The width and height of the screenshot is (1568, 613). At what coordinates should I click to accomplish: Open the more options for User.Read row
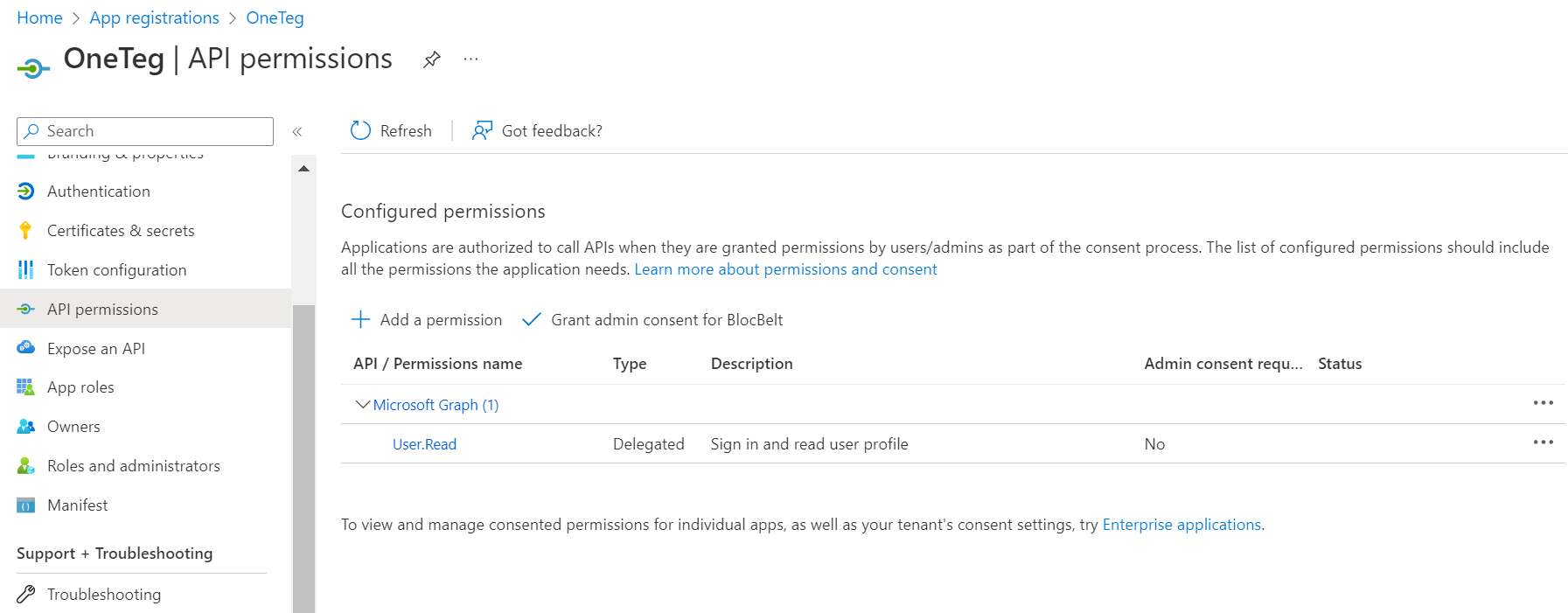tap(1543, 442)
